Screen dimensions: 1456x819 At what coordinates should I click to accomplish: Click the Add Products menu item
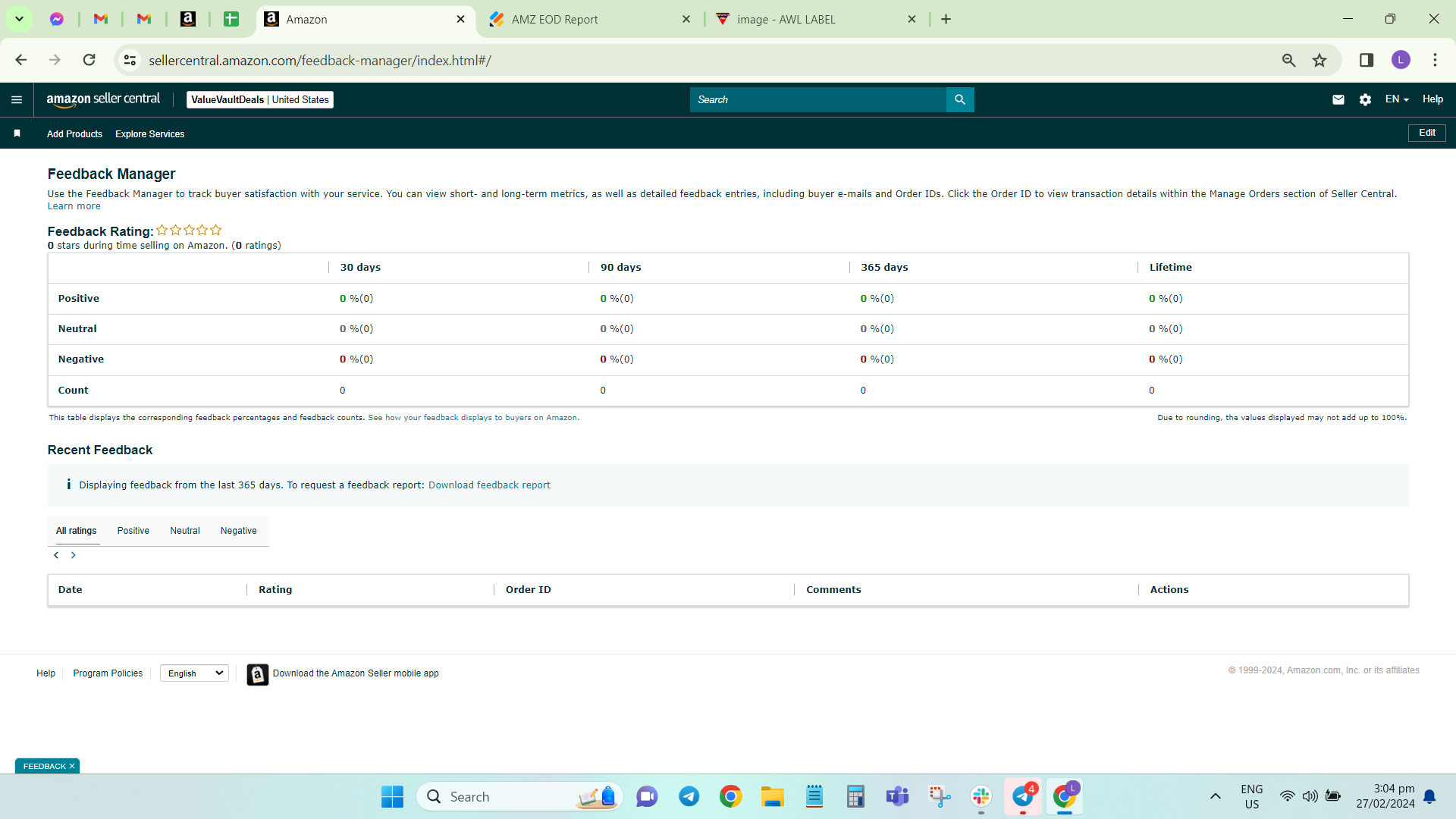coord(74,134)
